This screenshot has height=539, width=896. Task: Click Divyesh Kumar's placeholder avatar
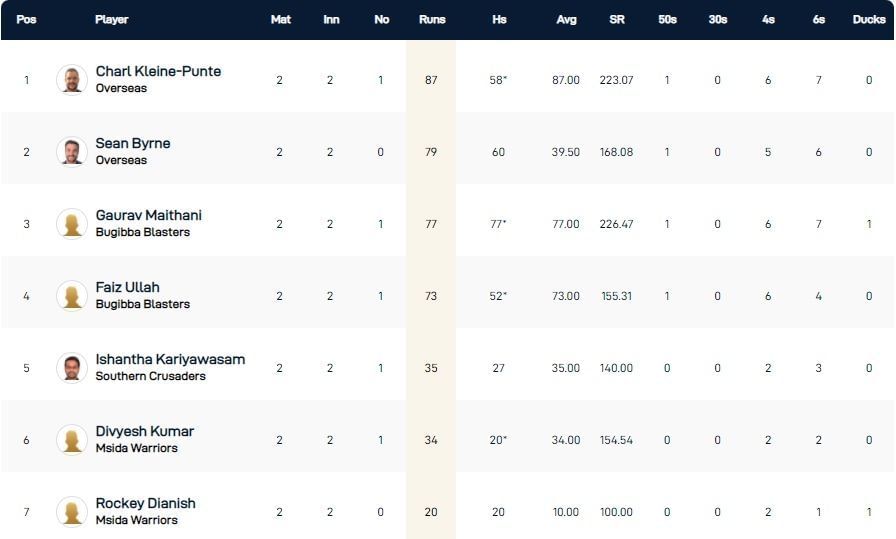coord(72,440)
